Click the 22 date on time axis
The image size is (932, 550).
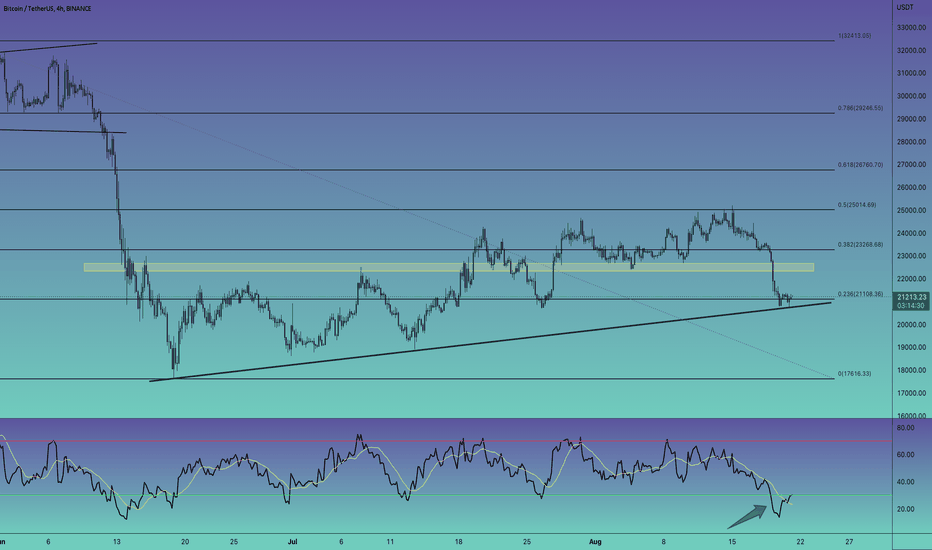(801, 542)
